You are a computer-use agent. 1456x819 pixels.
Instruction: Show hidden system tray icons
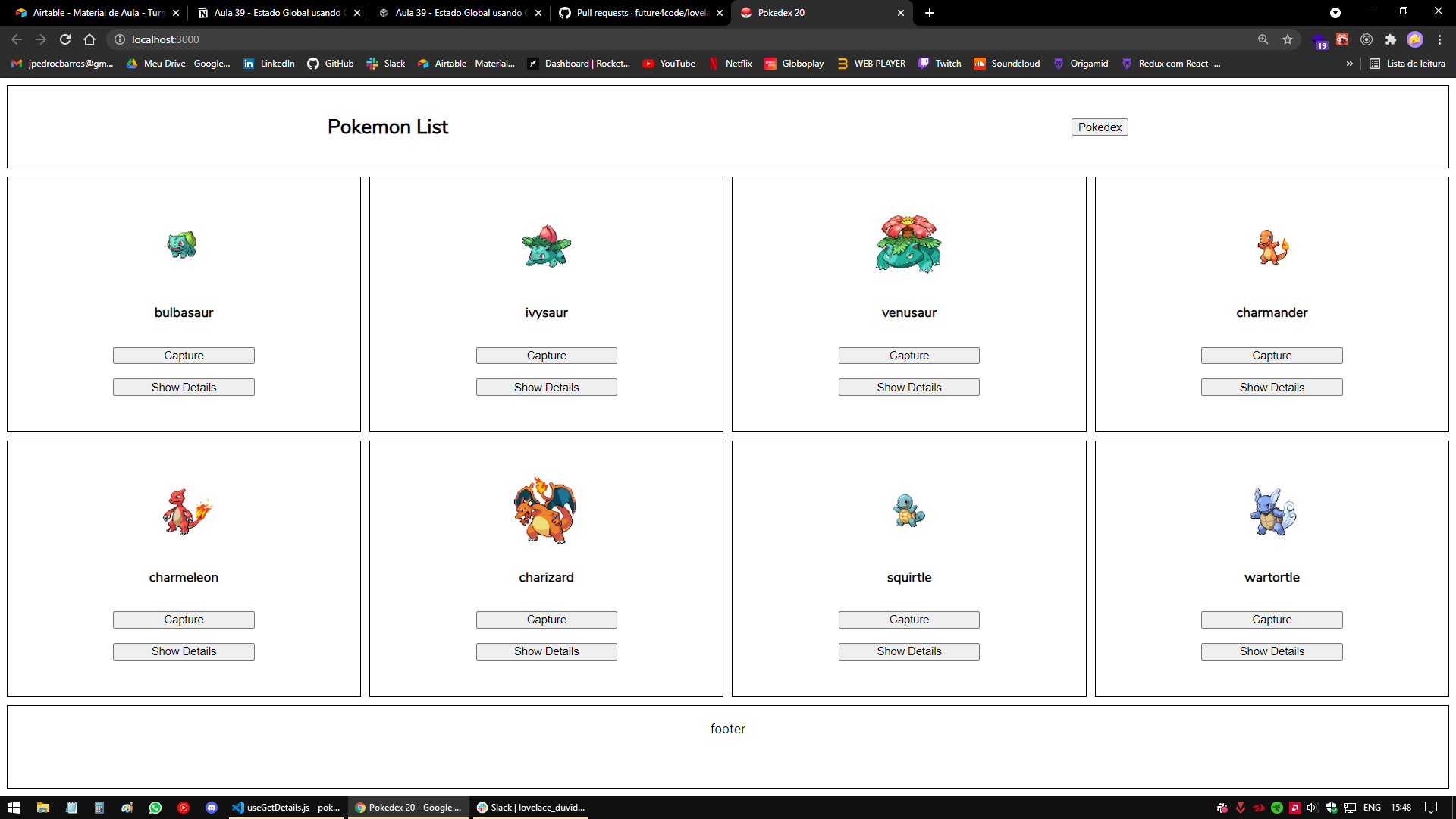pyautogui.click(x=1222, y=808)
